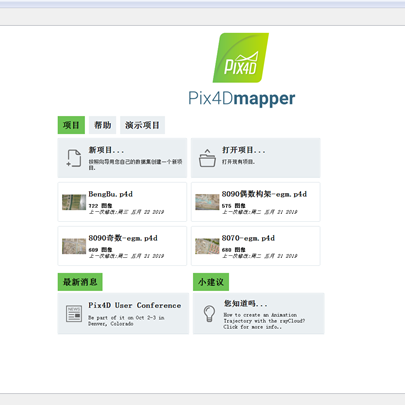Click the BengBu.p4d project title
The height and width of the screenshot is (405, 405).
pyautogui.click(x=111, y=194)
